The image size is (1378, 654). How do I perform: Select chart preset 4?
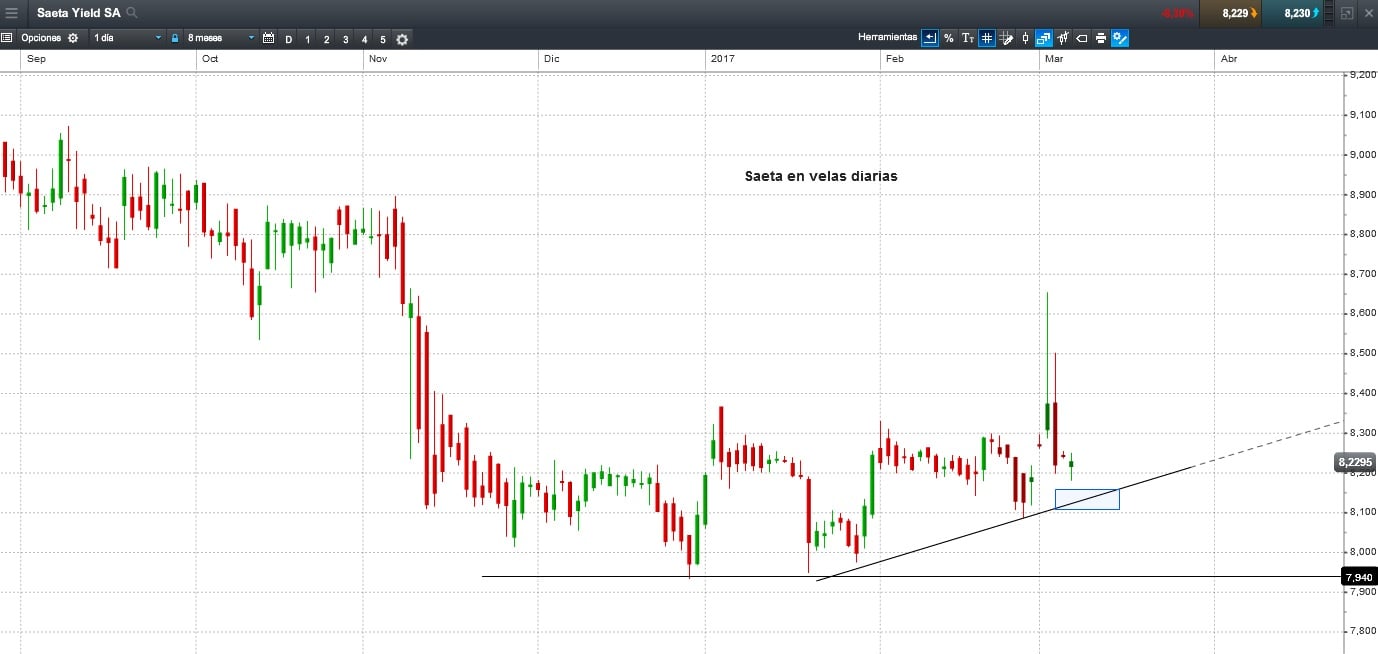pos(364,39)
